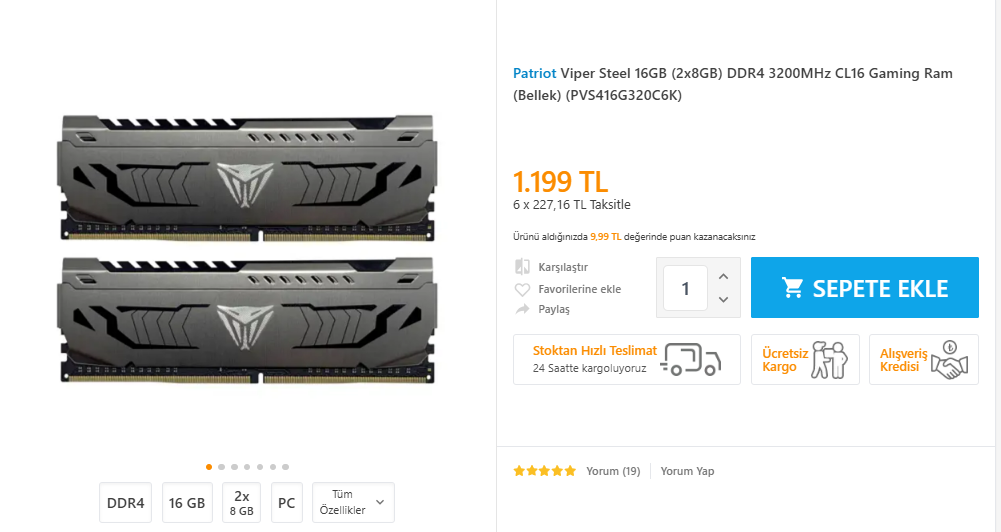Click the Karşılaştır compare icon
Viewport: 1001px width, 532px height.
[x=521, y=267]
